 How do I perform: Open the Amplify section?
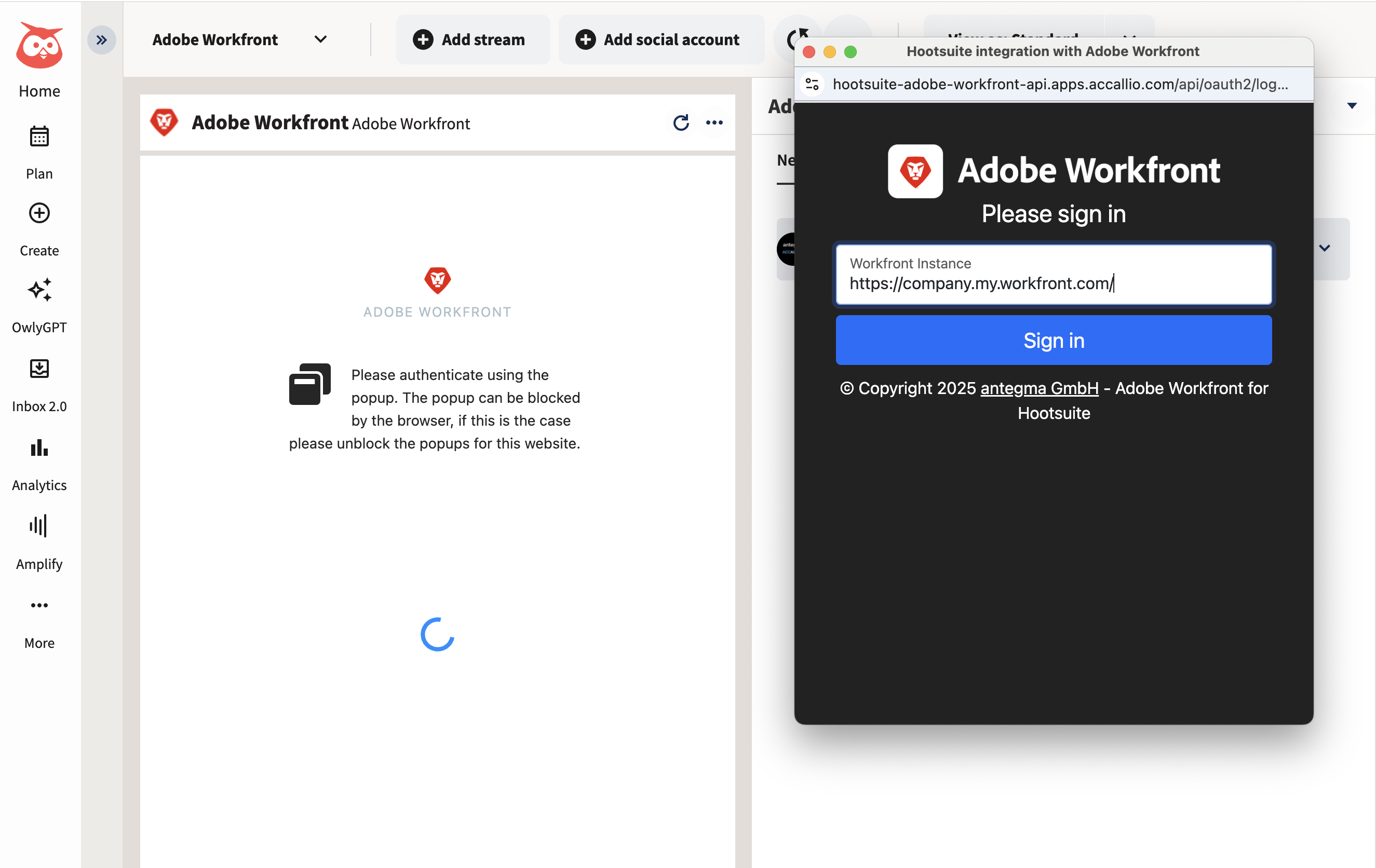pyautogui.click(x=39, y=543)
